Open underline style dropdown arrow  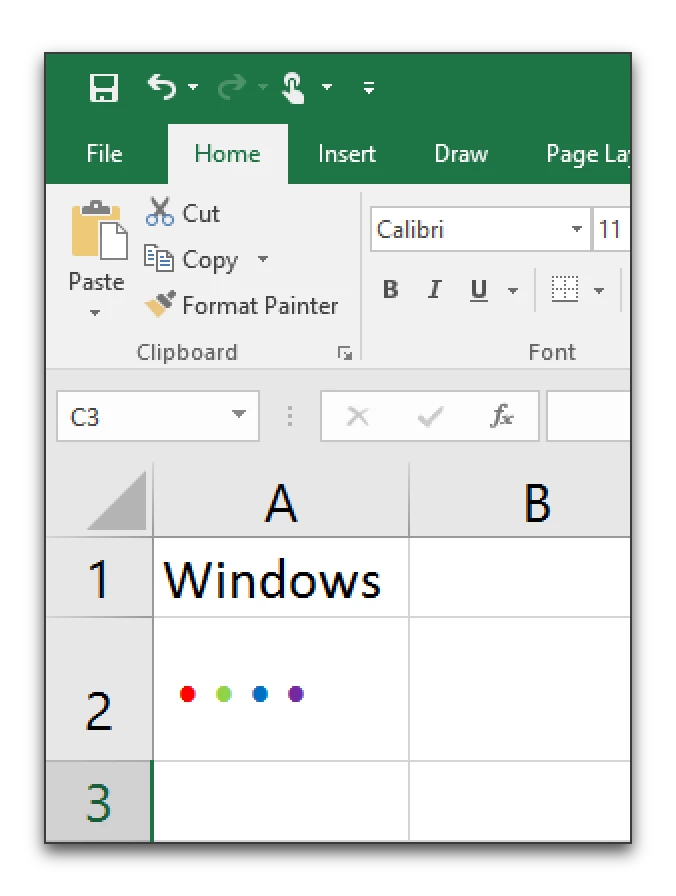(x=513, y=291)
